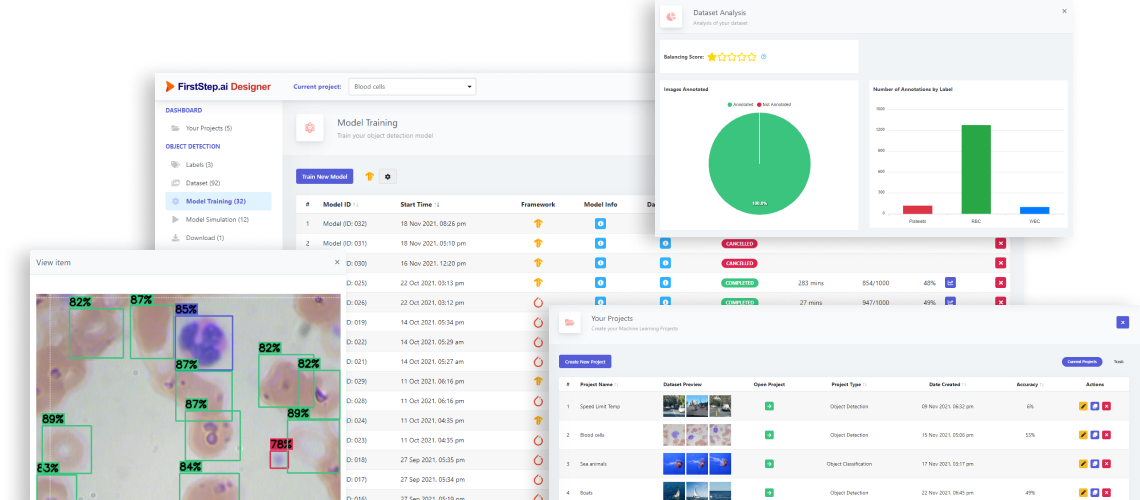This screenshot has height=500, width=1140.
Task: Click the green RBC bar in chart
Action: (976, 169)
